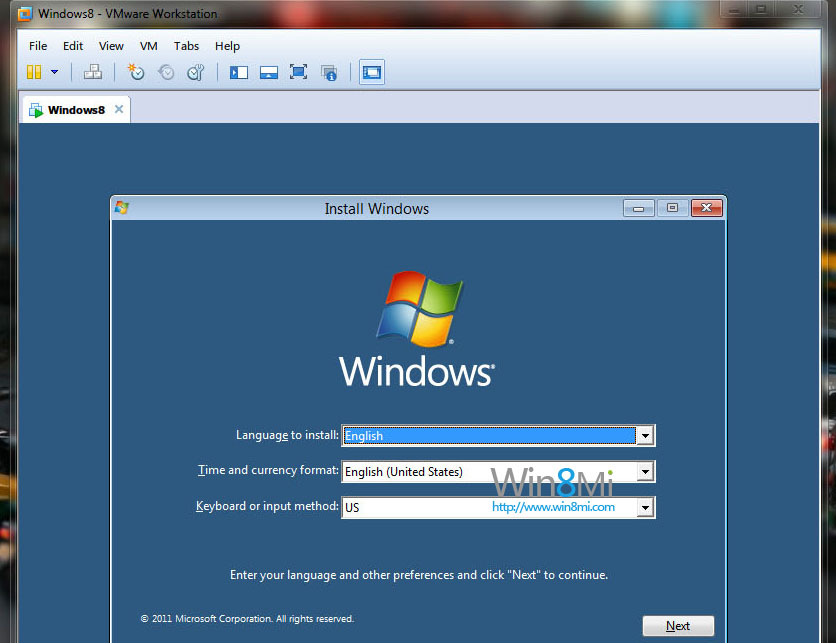
Task: Expand the Keyboard or input method dropdown
Action: [x=645, y=507]
